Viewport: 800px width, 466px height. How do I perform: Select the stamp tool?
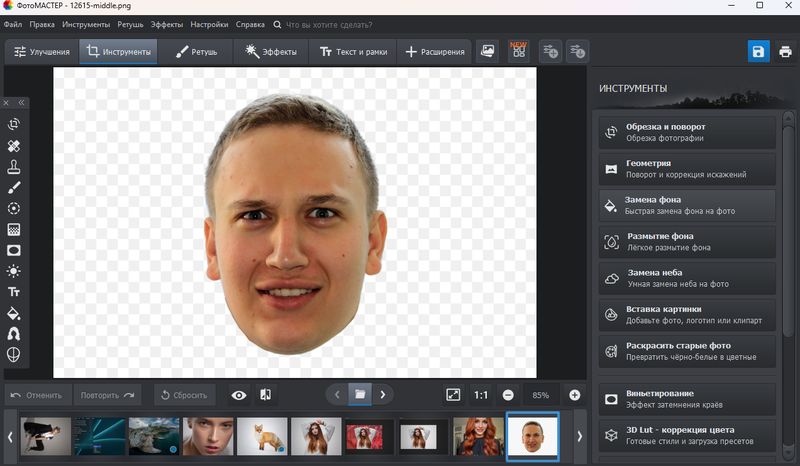tap(14, 167)
